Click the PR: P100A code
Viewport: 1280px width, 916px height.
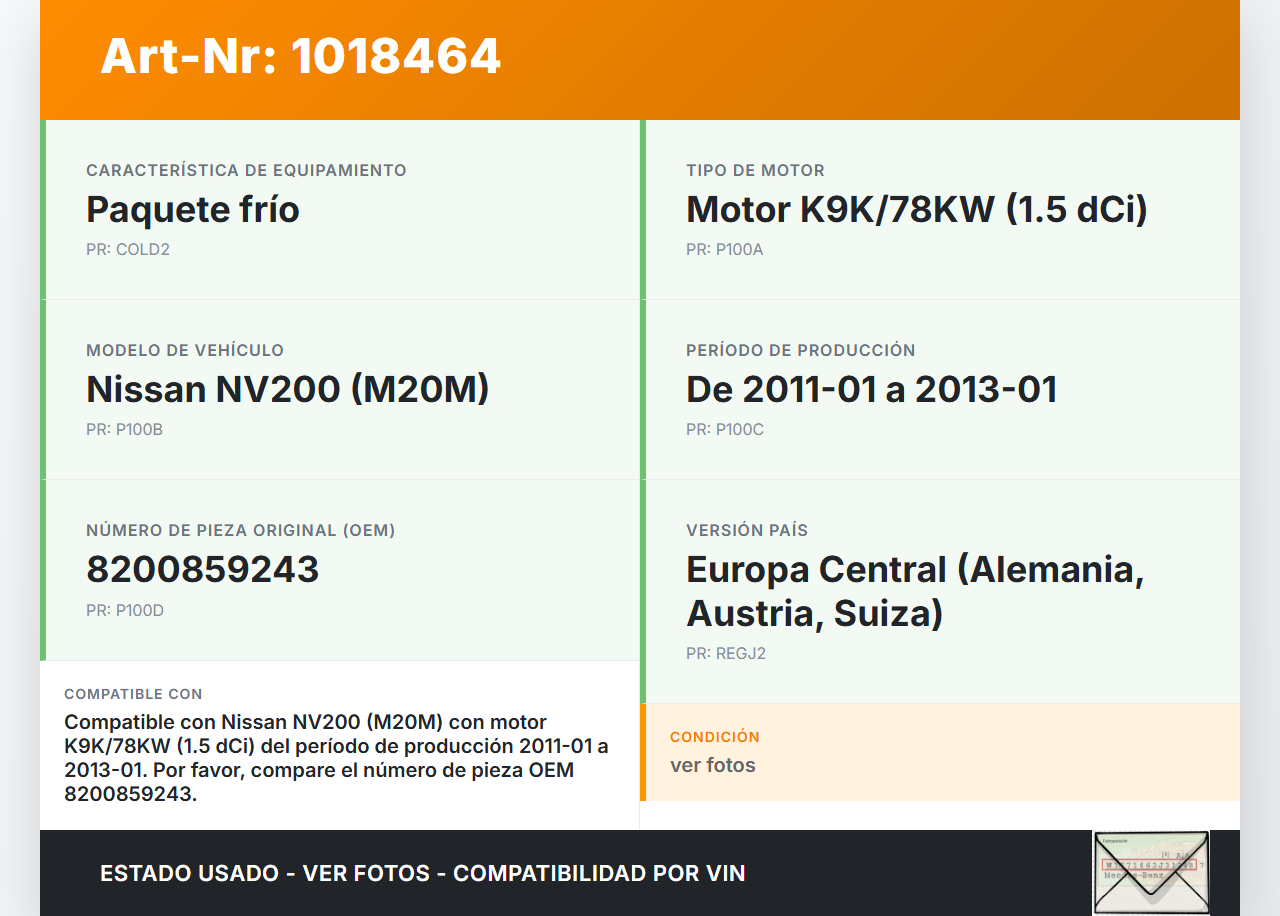coord(724,249)
